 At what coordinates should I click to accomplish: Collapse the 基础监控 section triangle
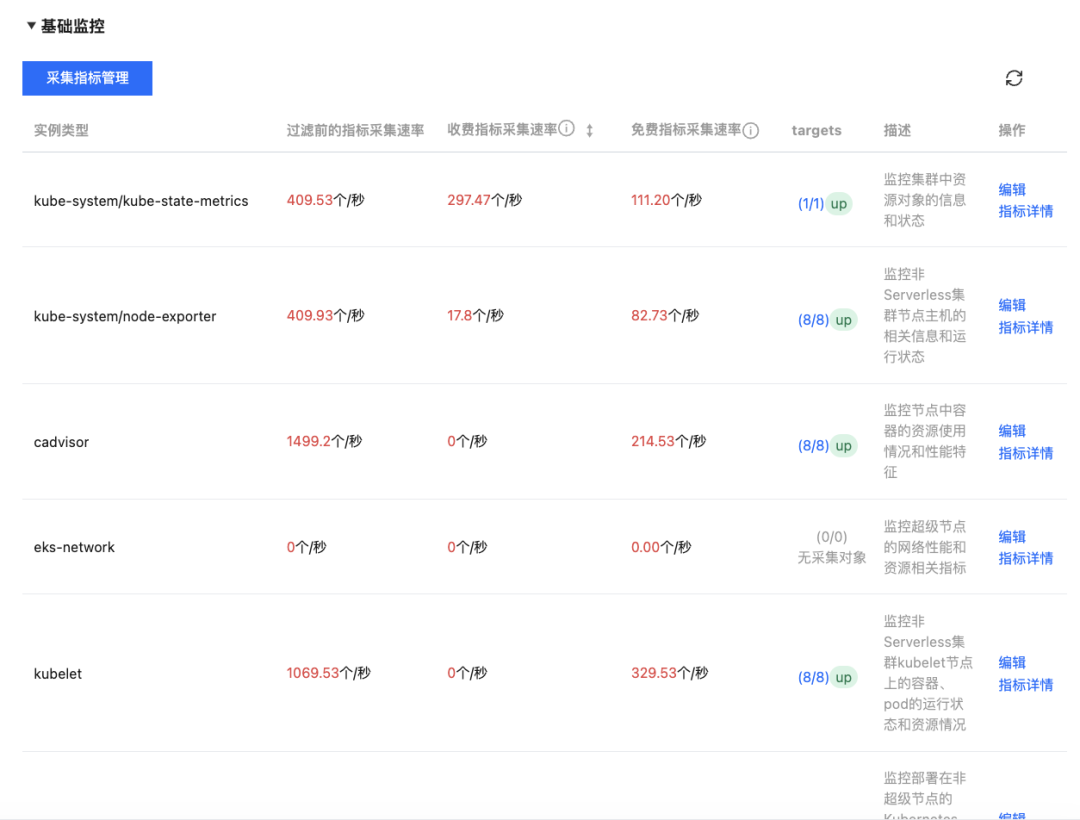31,25
